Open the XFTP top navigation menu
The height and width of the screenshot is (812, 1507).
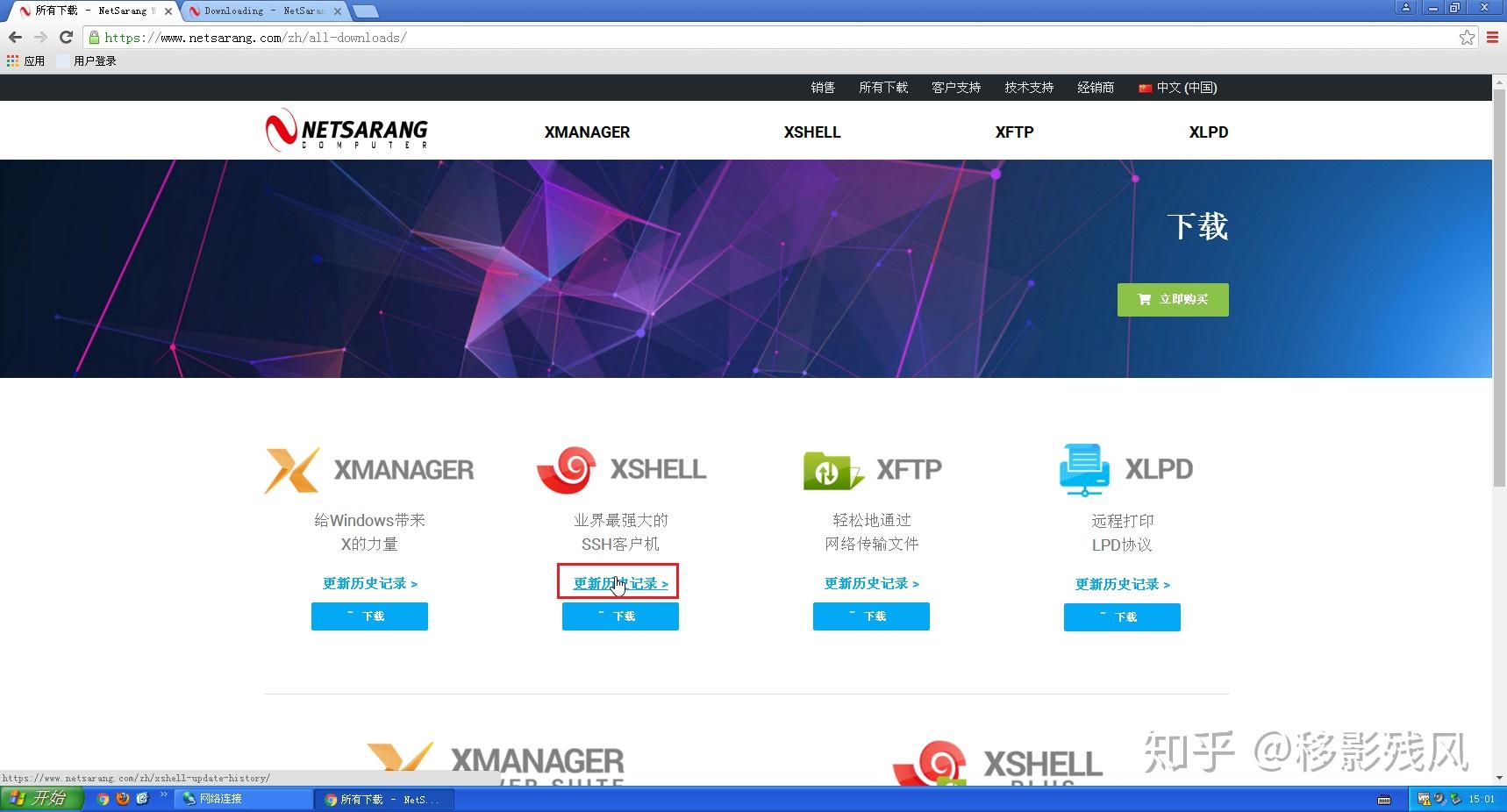point(1014,132)
